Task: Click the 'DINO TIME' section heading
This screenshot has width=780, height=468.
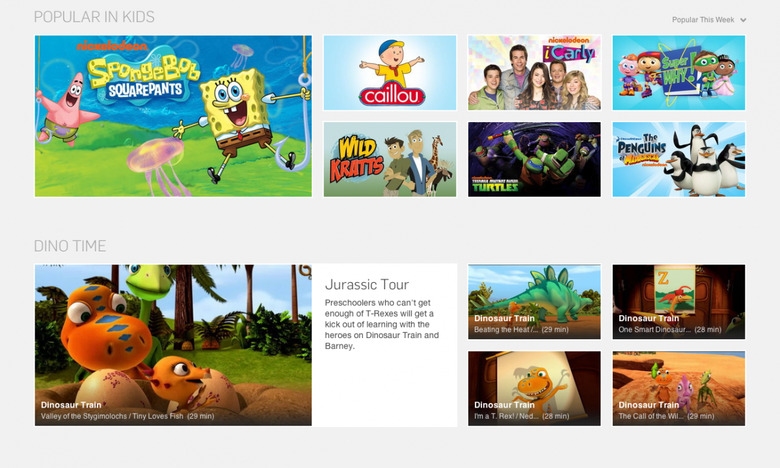Action: (70, 246)
